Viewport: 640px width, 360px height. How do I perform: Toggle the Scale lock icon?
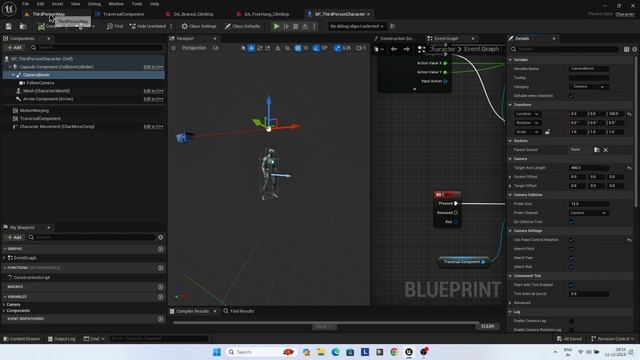point(547,132)
